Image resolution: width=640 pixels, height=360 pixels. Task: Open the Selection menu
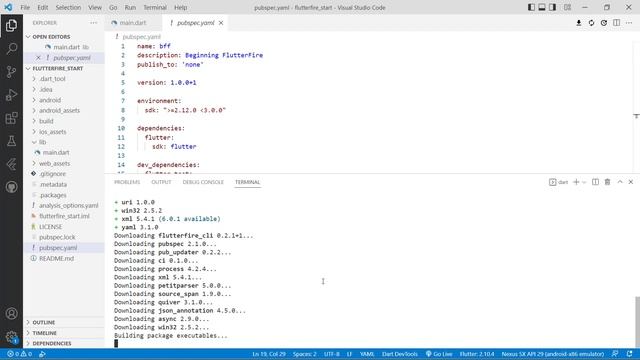tap(68, 7)
